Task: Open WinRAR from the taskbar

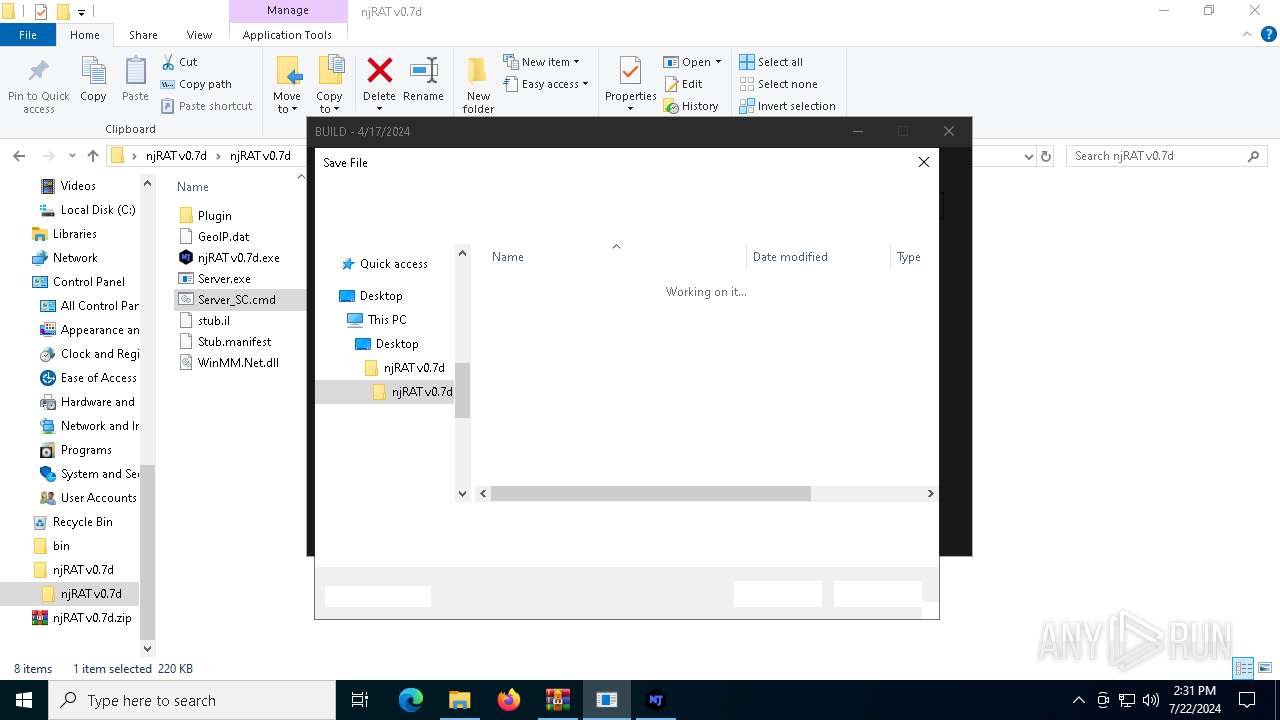Action: 558,700
